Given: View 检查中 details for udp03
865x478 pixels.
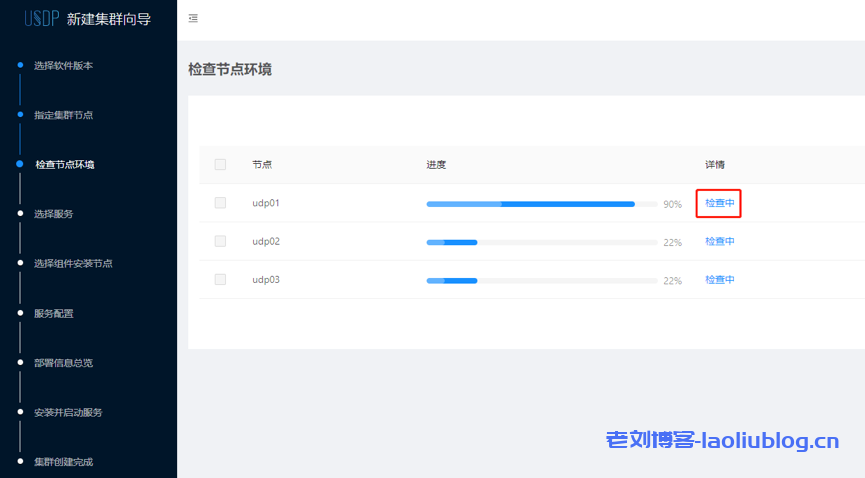Looking at the screenshot, I should (719, 279).
